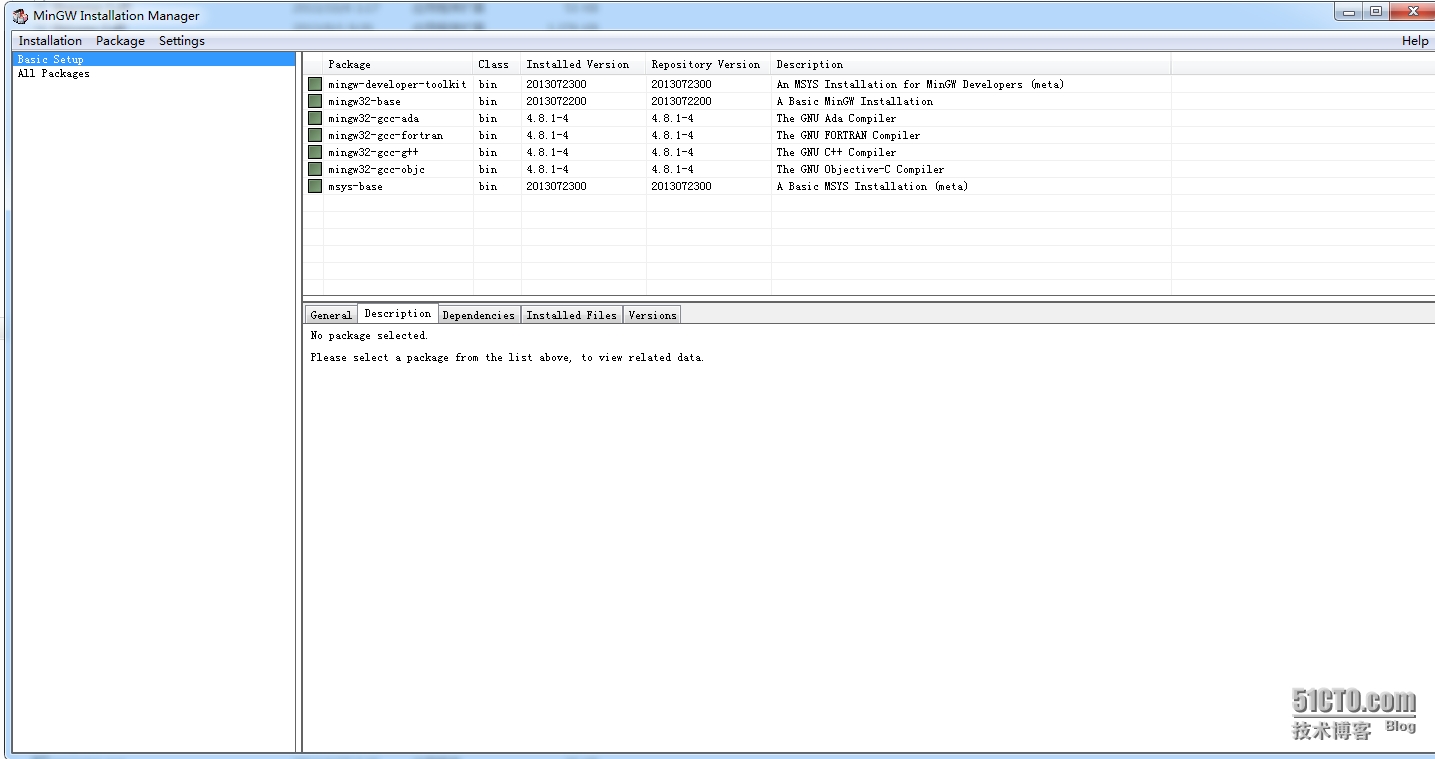Screen dimensions: 1435x759
Task: Select the mingw32-gcc-fortran package name
Action: tap(385, 136)
